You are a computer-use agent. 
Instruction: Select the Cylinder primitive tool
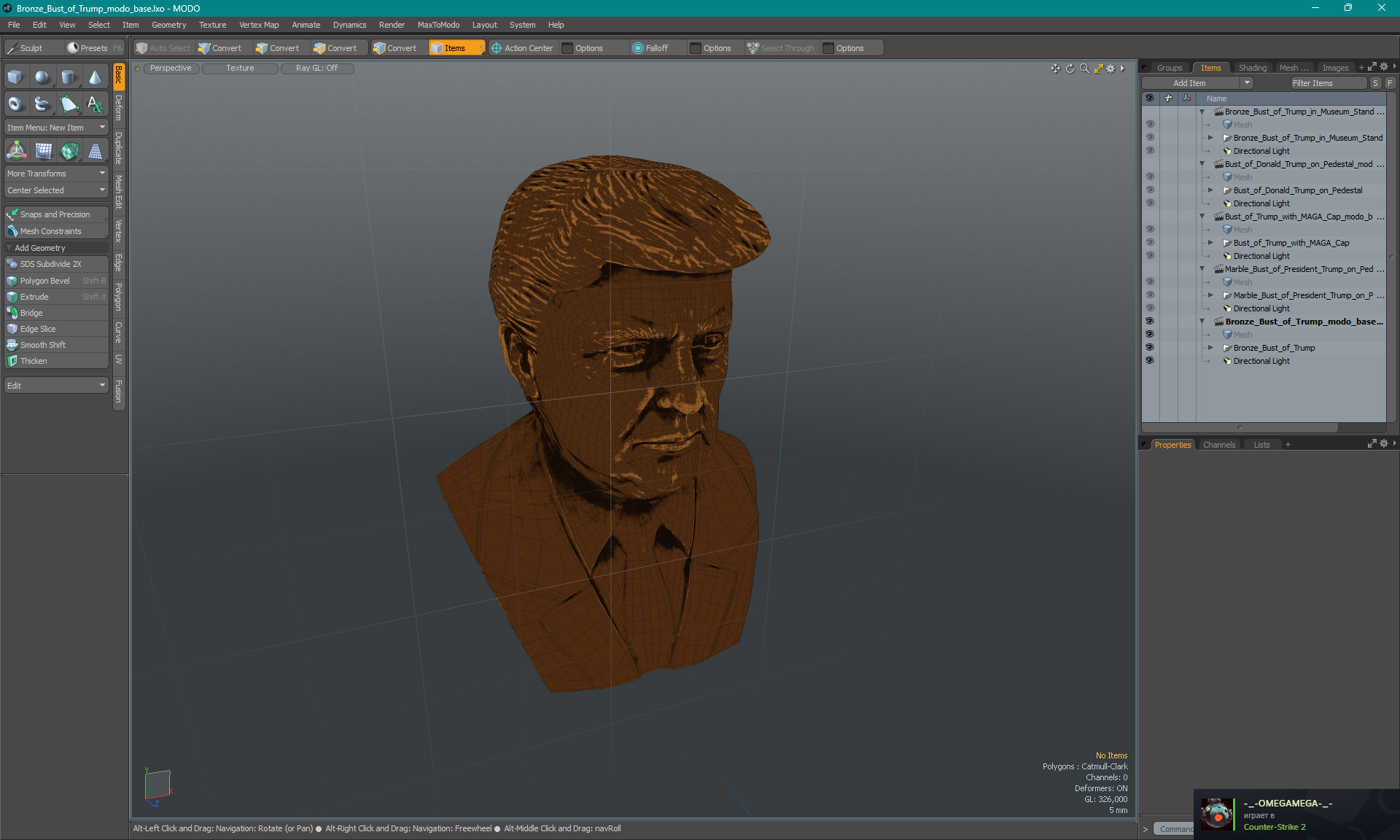[x=69, y=77]
